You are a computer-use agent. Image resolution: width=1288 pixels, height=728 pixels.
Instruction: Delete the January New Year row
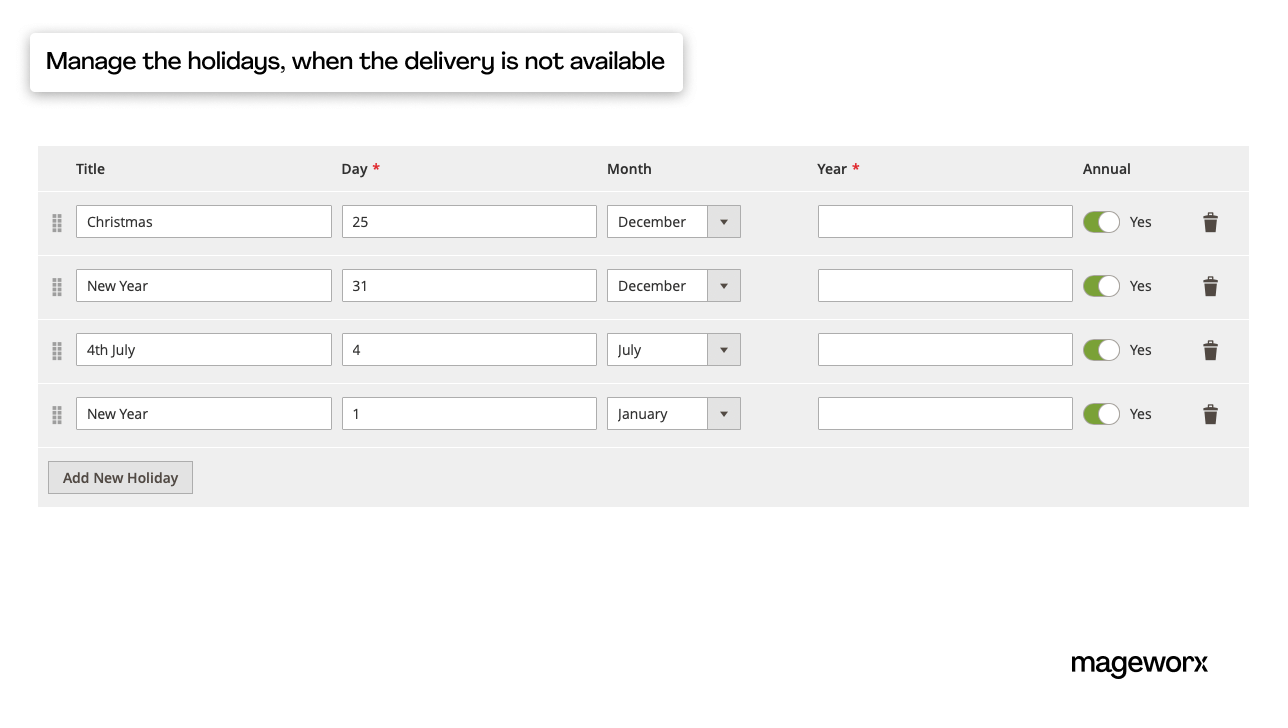(x=1210, y=413)
